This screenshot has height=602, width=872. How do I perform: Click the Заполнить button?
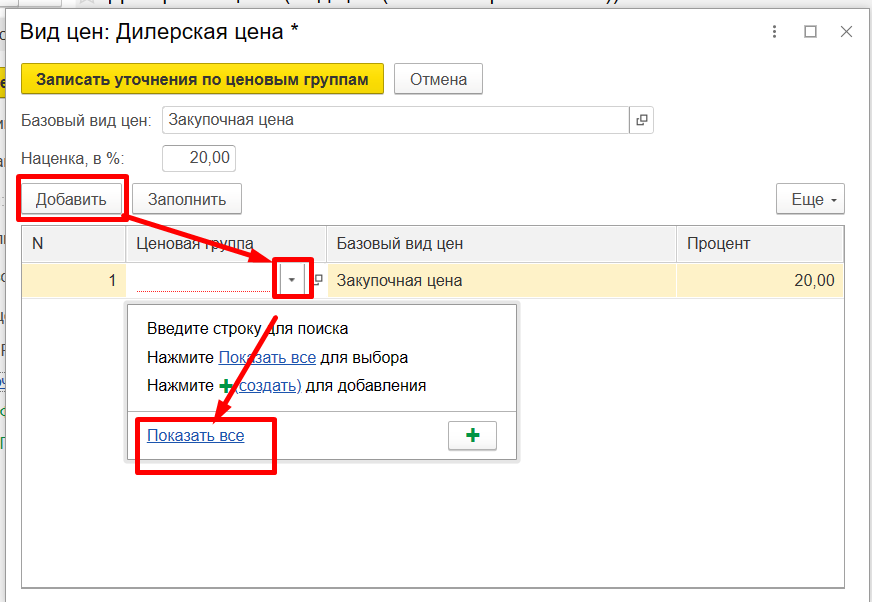point(187,199)
